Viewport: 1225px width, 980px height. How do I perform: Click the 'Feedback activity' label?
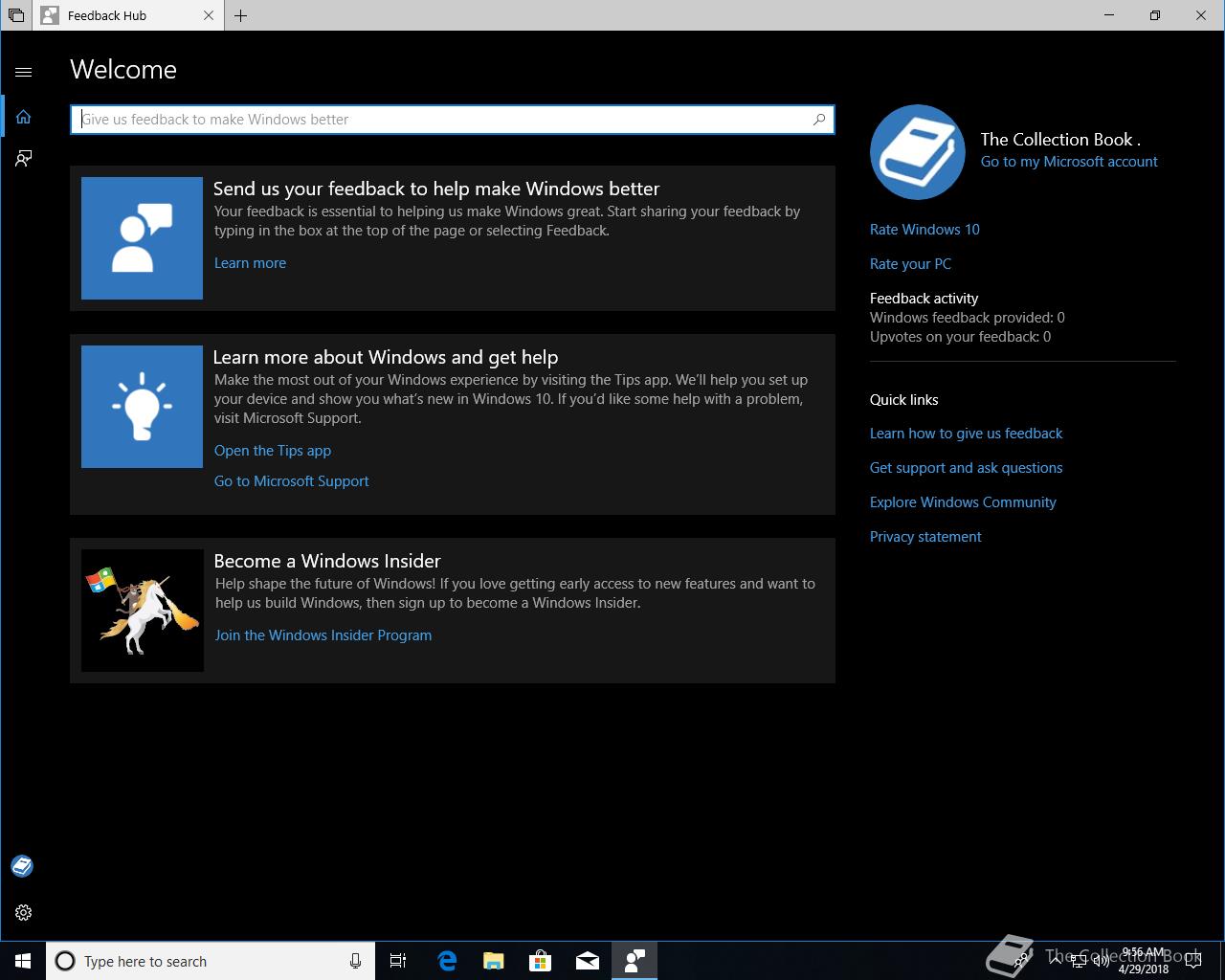pos(924,299)
